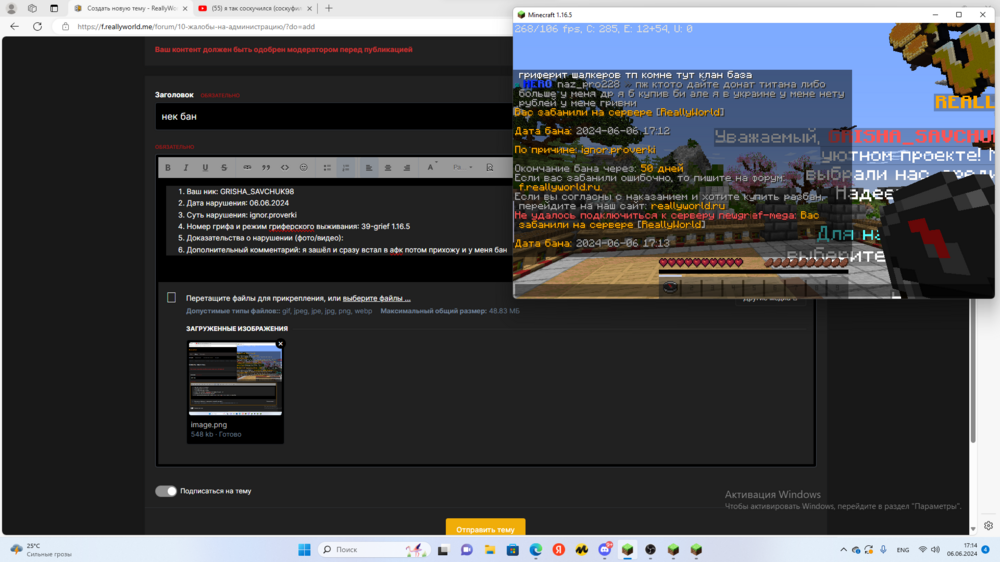The height and width of the screenshot is (562, 1000).
Task: Open the tab actions menu icon
Action: pyautogui.click(x=54, y=8)
